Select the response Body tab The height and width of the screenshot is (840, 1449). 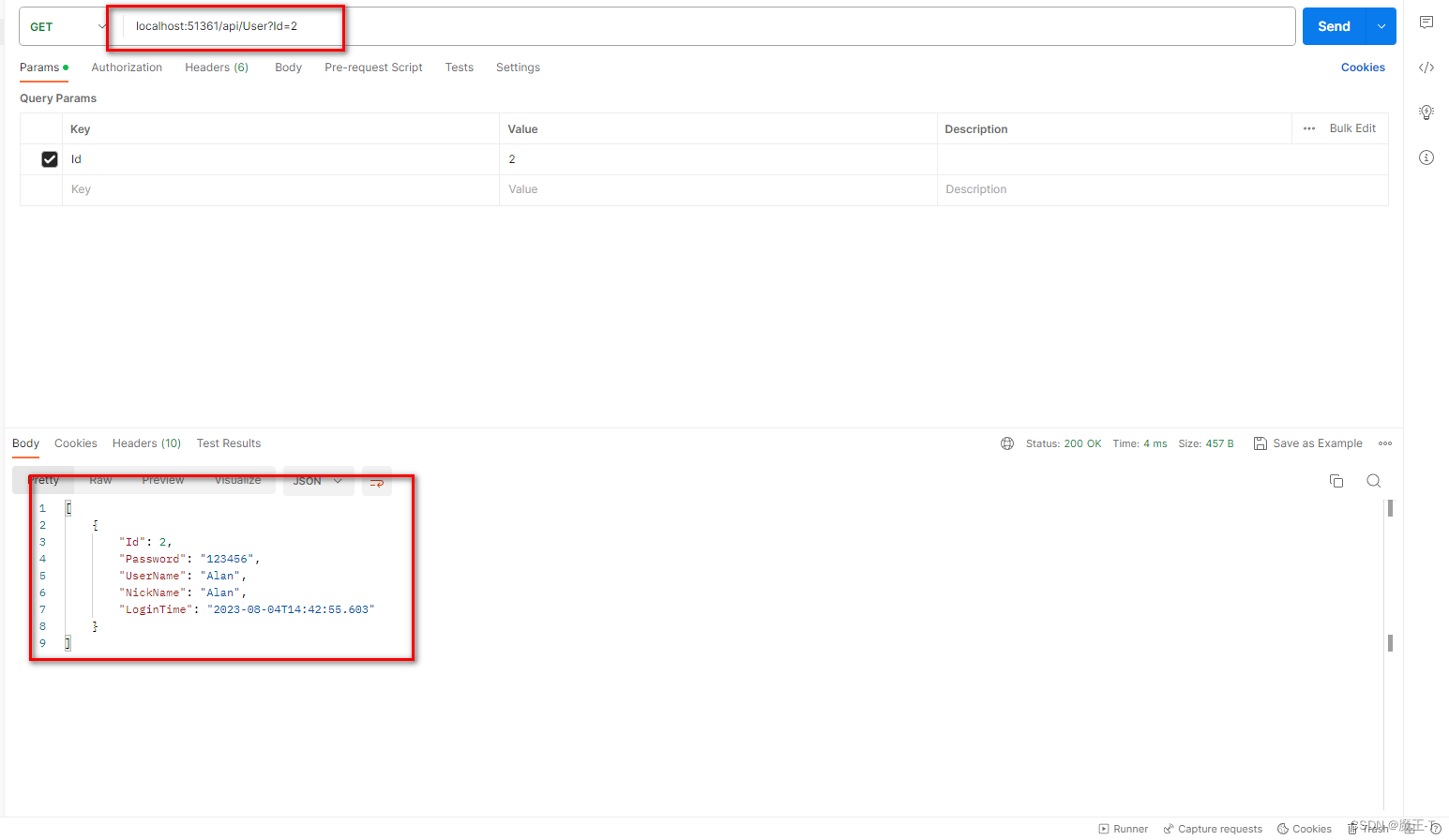[25, 443]
